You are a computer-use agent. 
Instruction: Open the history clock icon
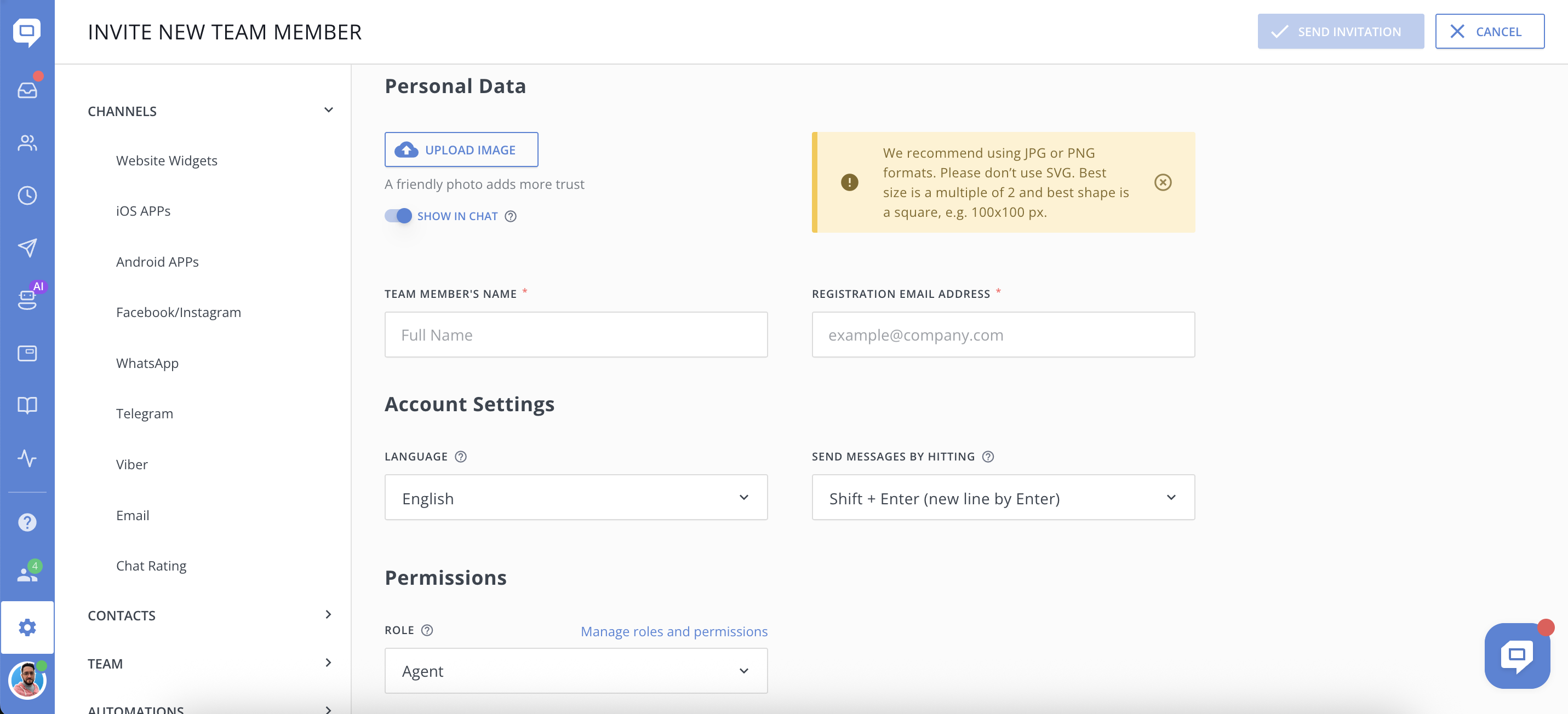coord(27,195)
